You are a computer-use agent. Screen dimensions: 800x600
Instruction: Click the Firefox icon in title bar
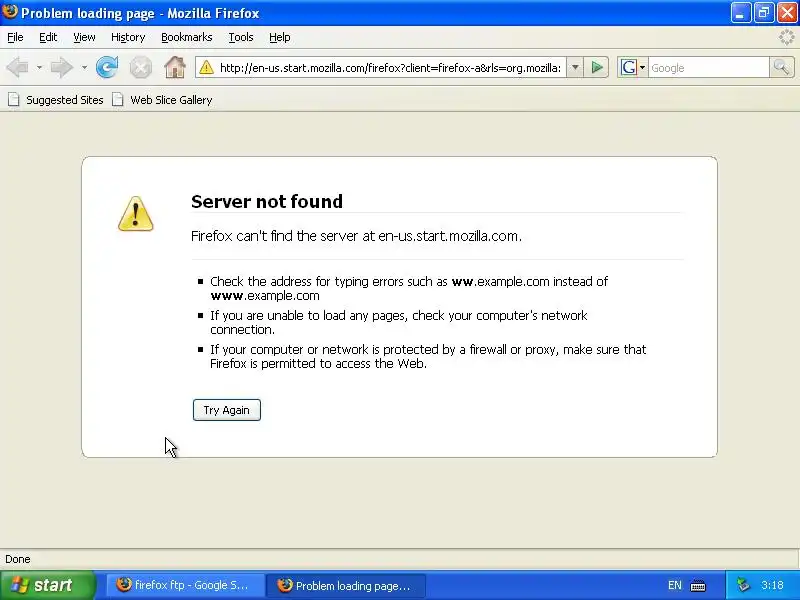(x=10, y=11)
